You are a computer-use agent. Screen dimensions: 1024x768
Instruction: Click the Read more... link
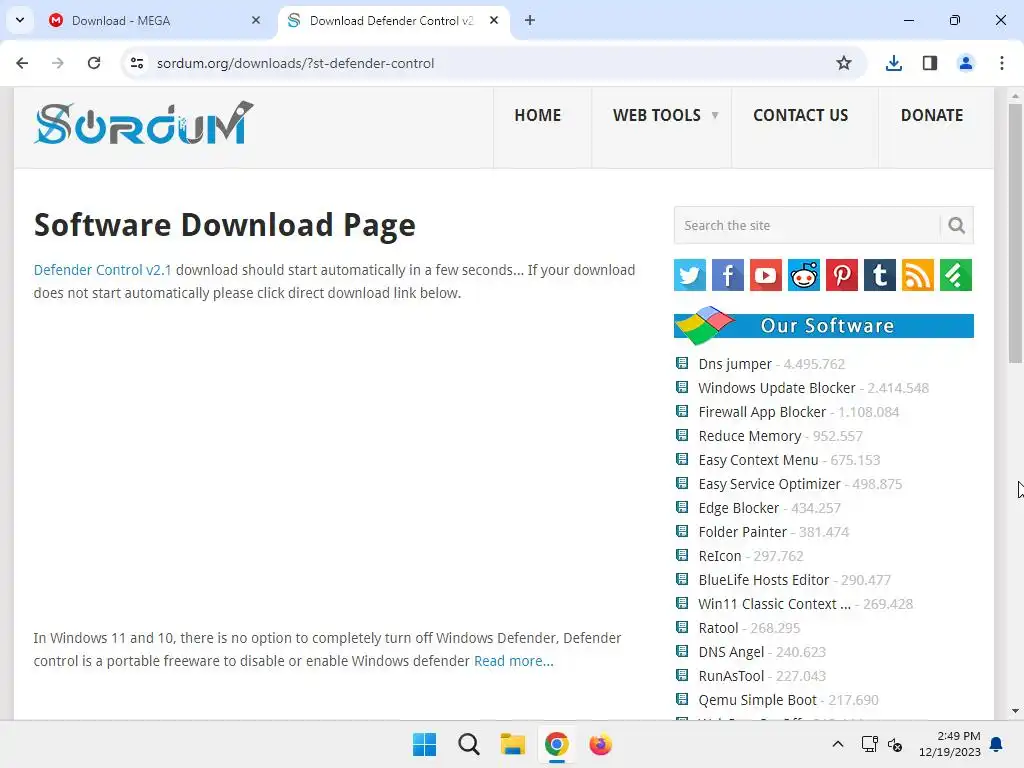click(513, 662)
